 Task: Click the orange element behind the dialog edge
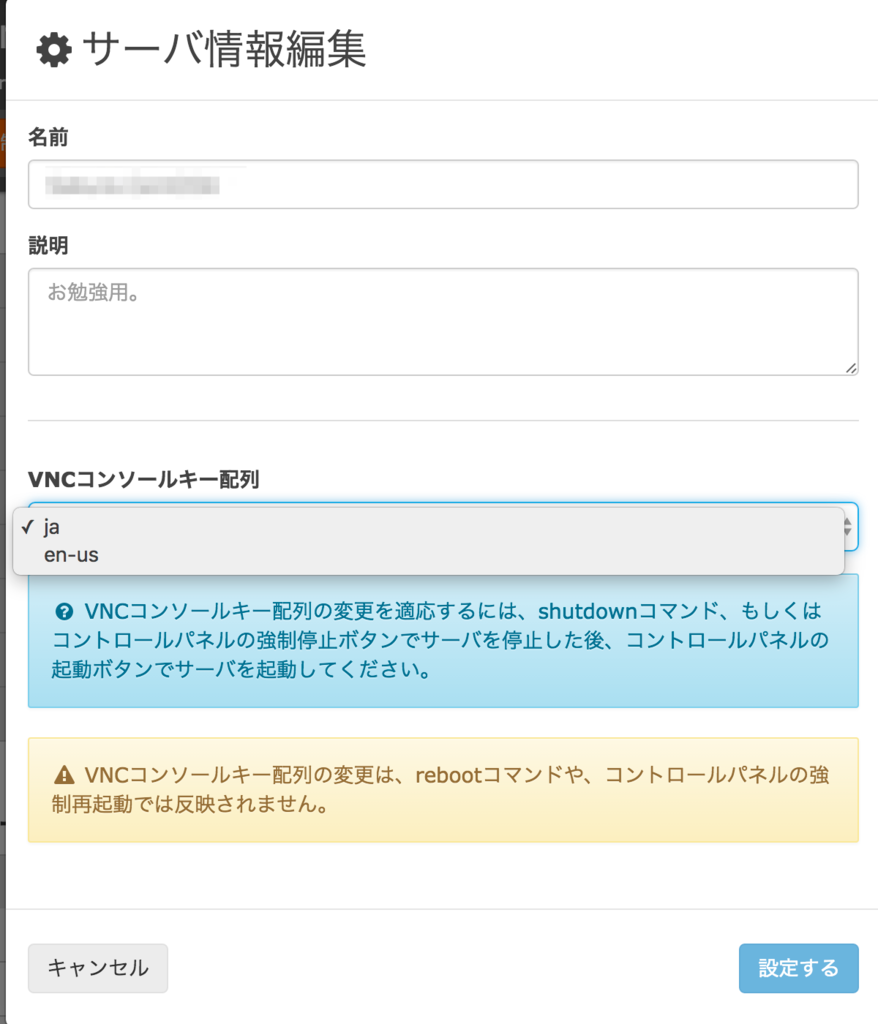(3, 142)
